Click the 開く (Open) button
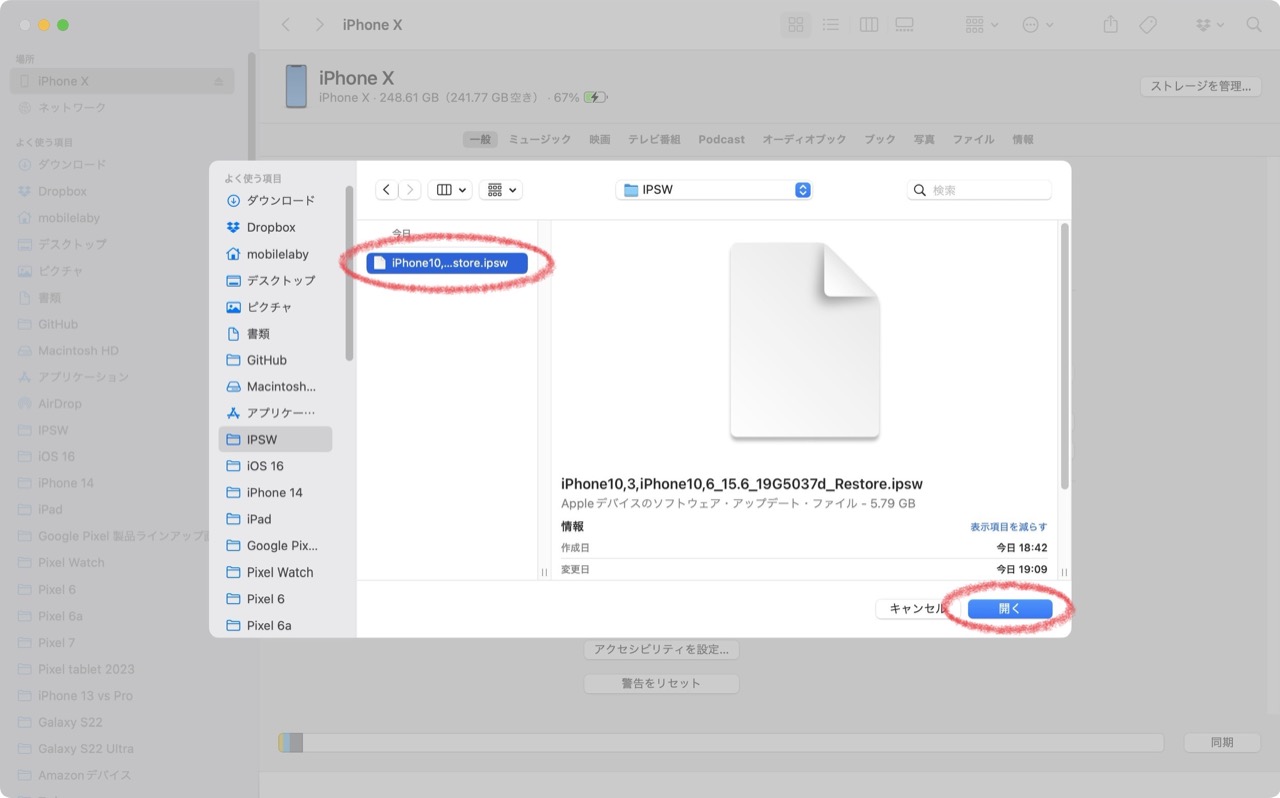Image resolution: width=1280 pixels, height=798 pixels. click(1010, 609)
